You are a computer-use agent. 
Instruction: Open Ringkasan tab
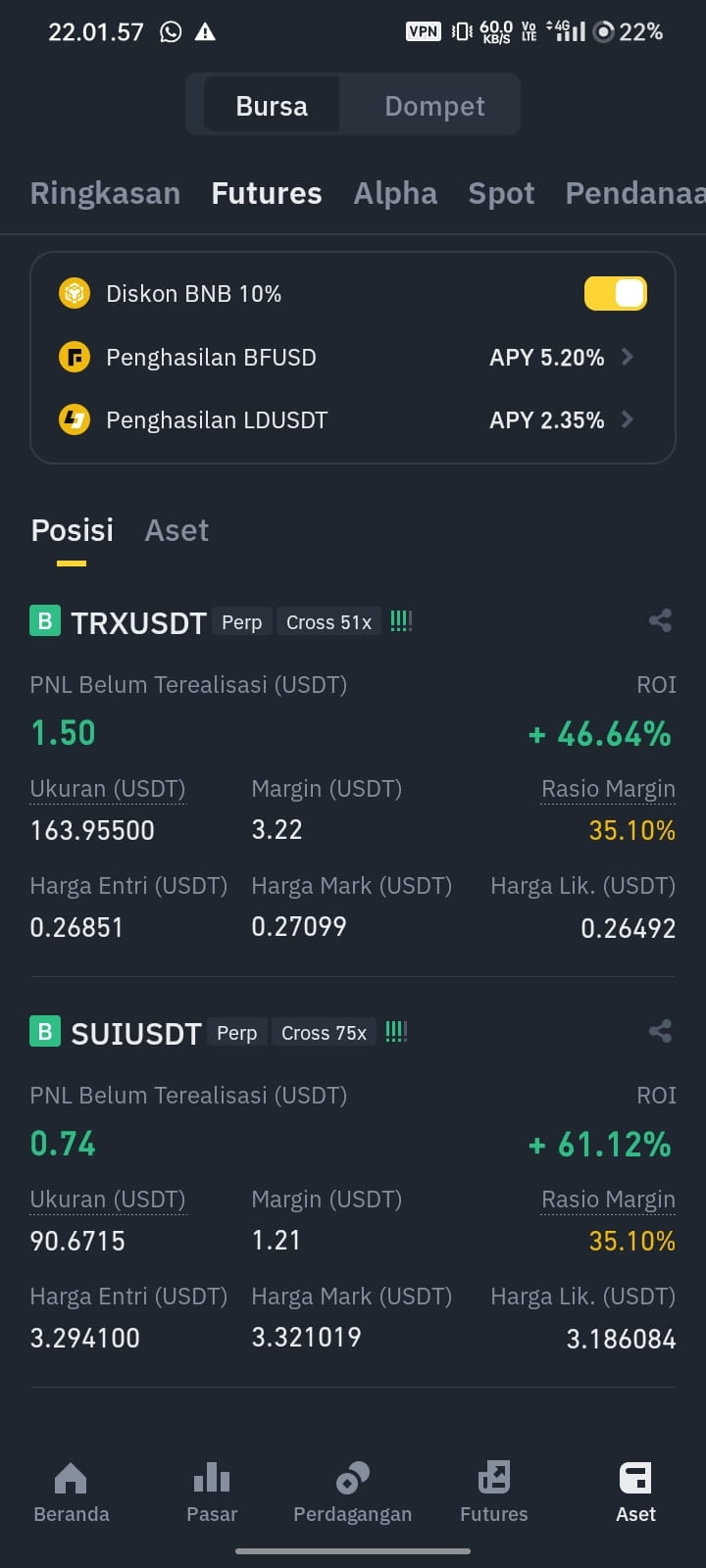(x=105, y=193)
